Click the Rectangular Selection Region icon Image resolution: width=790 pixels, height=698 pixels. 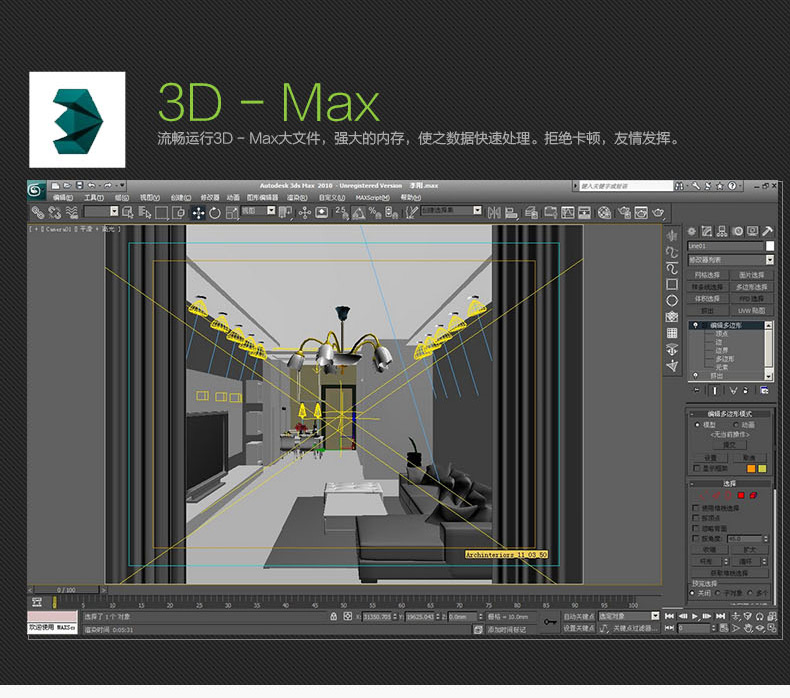click(161, 213)
